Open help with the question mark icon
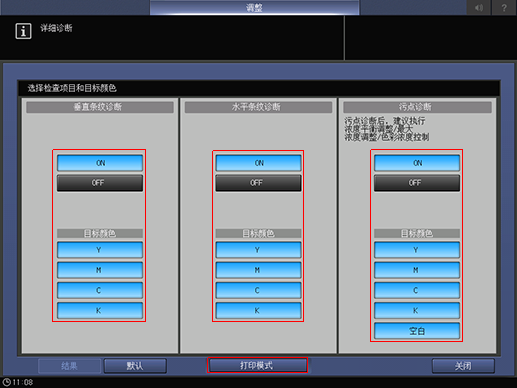 pos(504,7)
